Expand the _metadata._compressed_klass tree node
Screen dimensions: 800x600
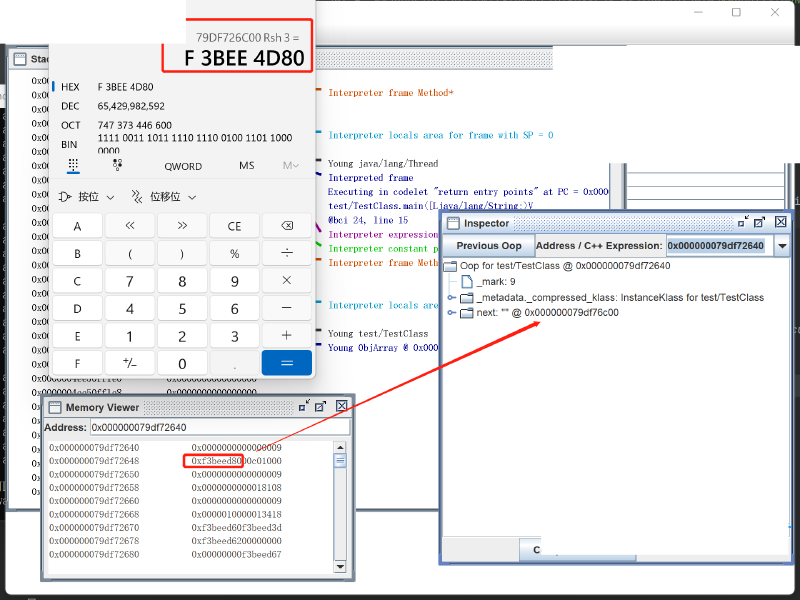(452, 298)
